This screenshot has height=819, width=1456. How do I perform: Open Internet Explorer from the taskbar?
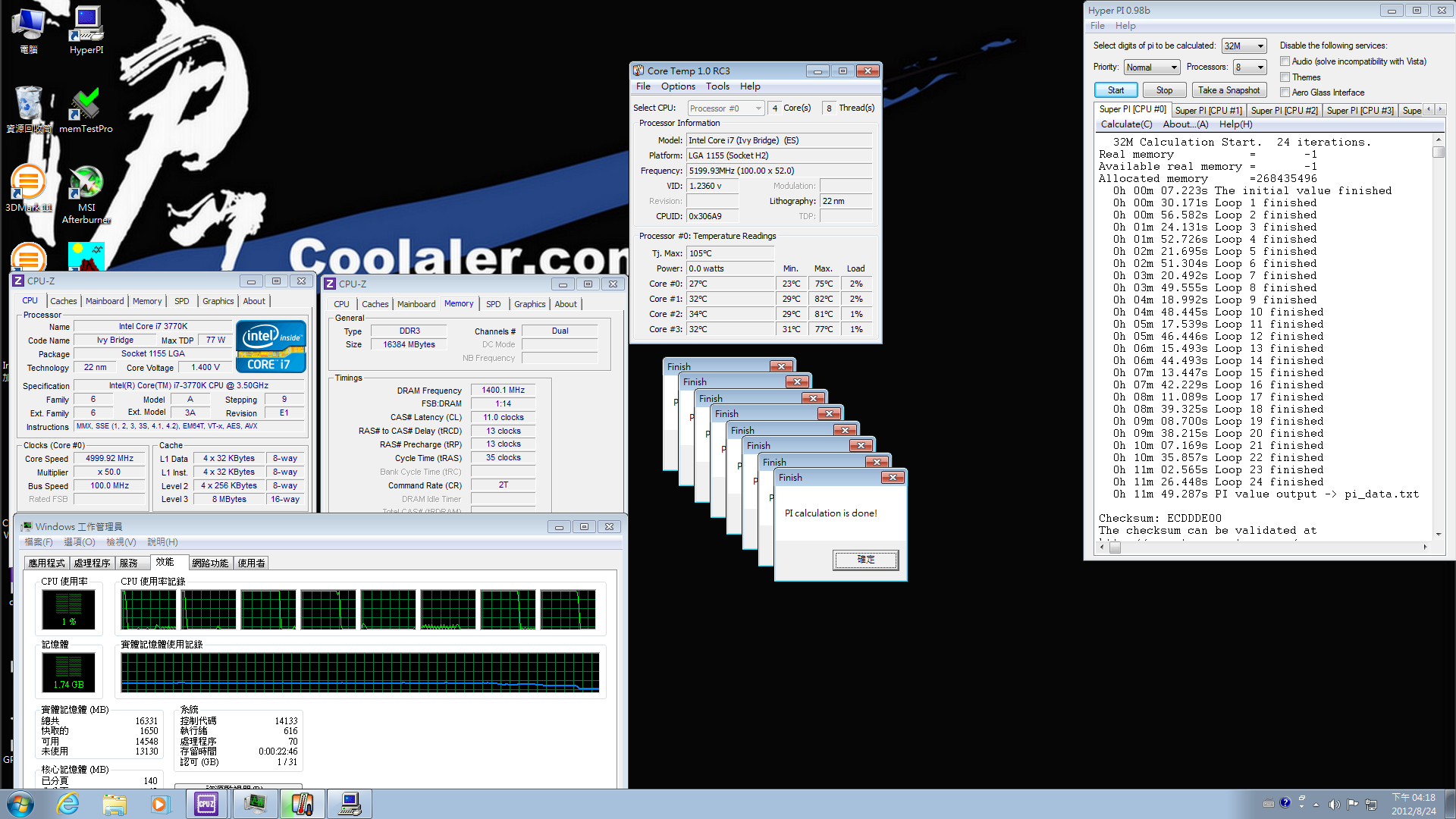pyautogui.click(x=68, y=804)
